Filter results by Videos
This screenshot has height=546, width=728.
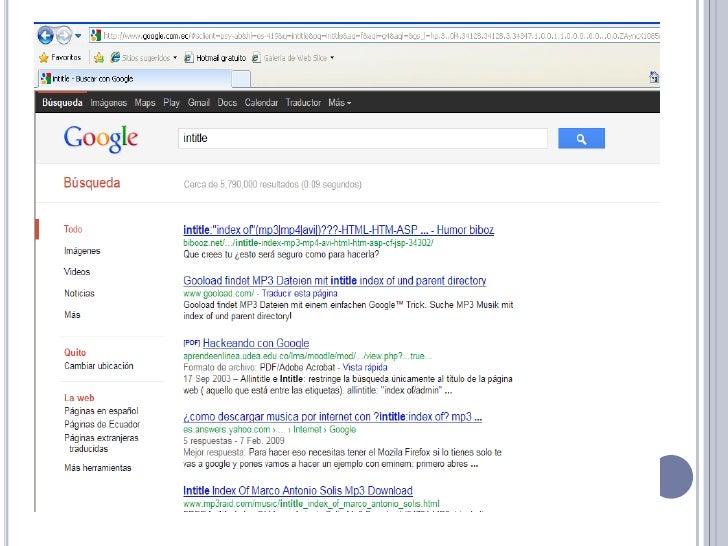77,272
